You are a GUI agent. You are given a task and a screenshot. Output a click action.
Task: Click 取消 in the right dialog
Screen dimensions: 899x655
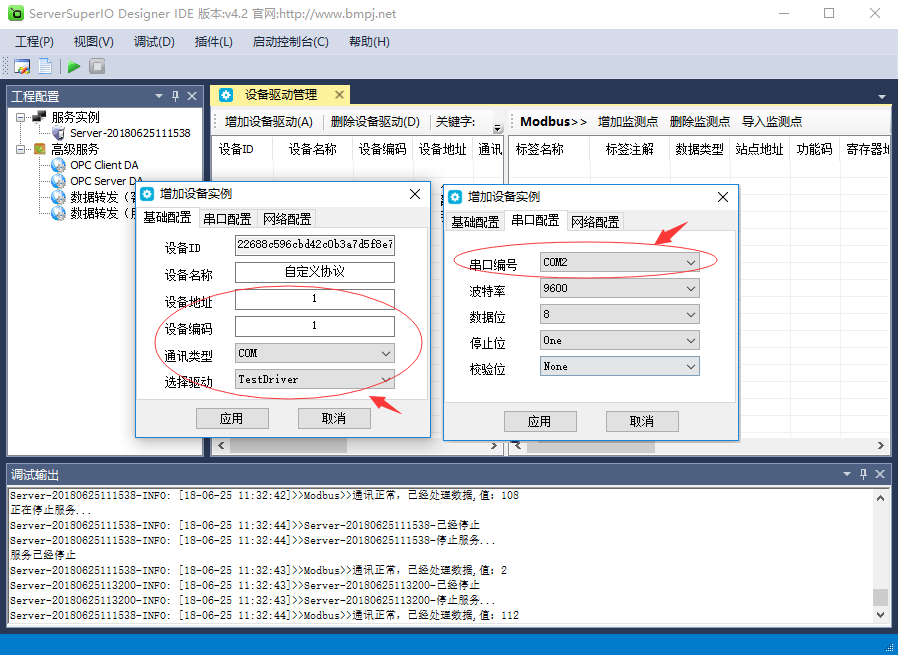coord(642,422)
